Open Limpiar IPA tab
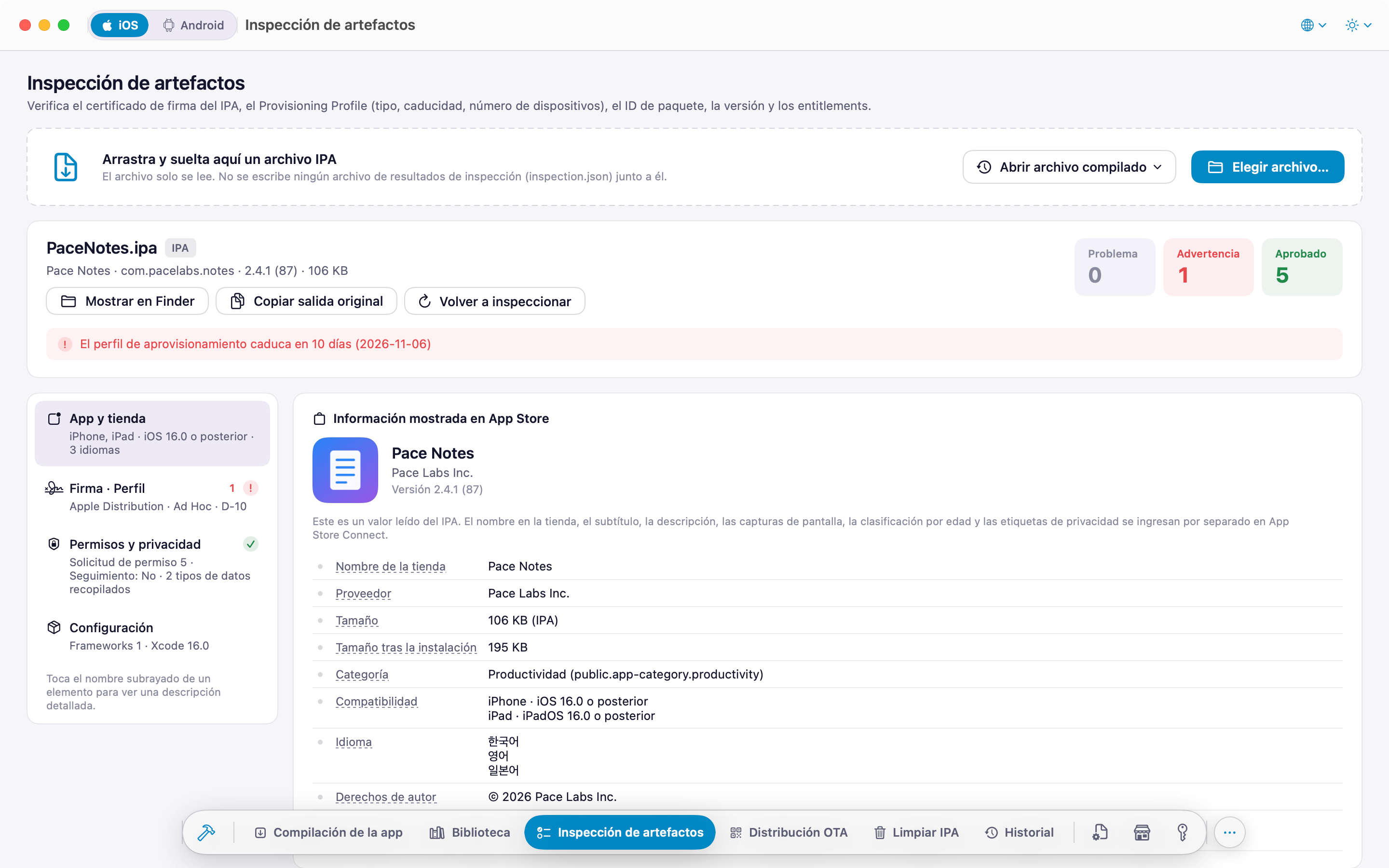This screenshot has height=868, width=1389. click(917, 832)
